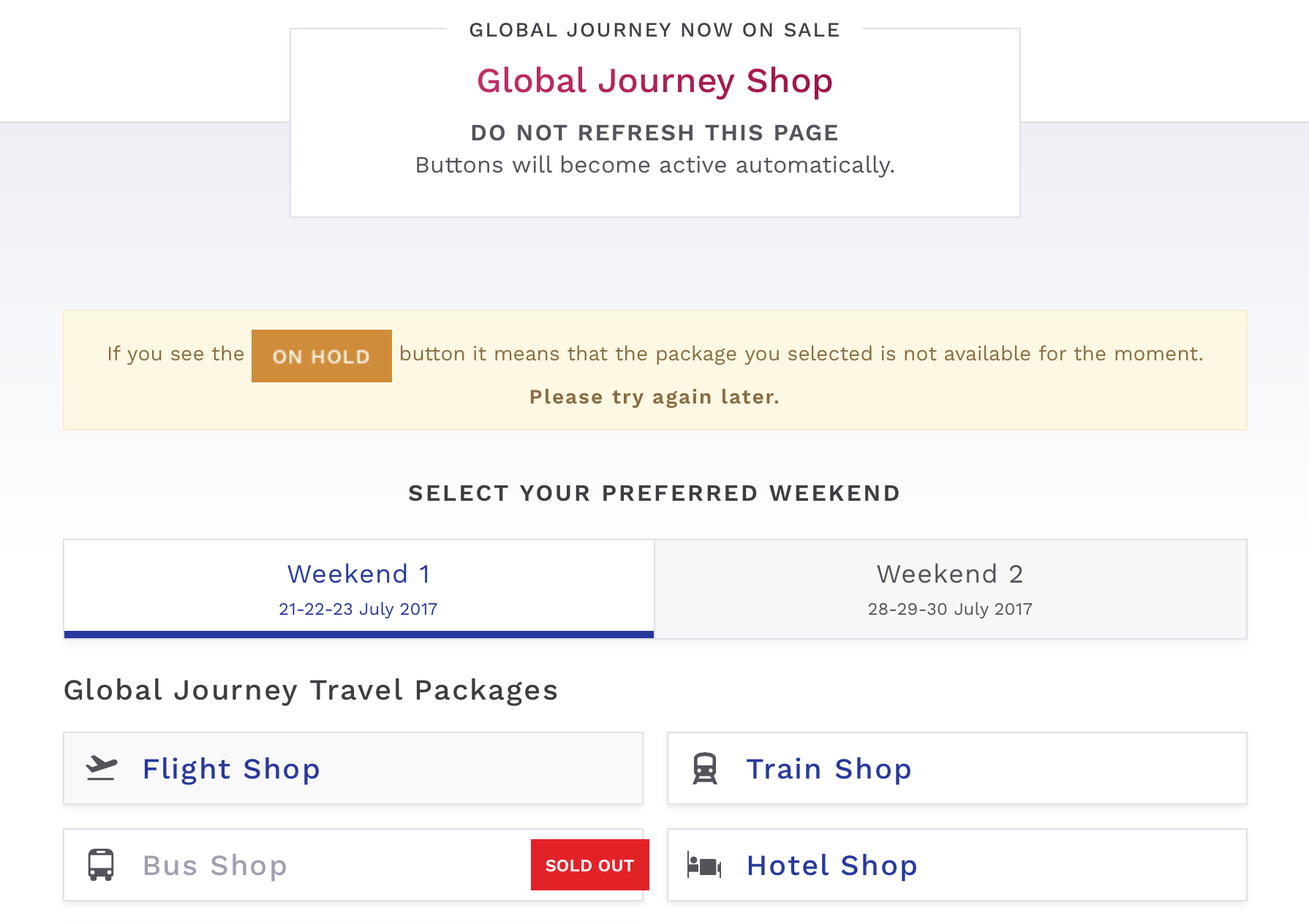Click the airplane icon in Flight Shop
The width and height of the screenshot is (1309, 924).
[101, 768]
